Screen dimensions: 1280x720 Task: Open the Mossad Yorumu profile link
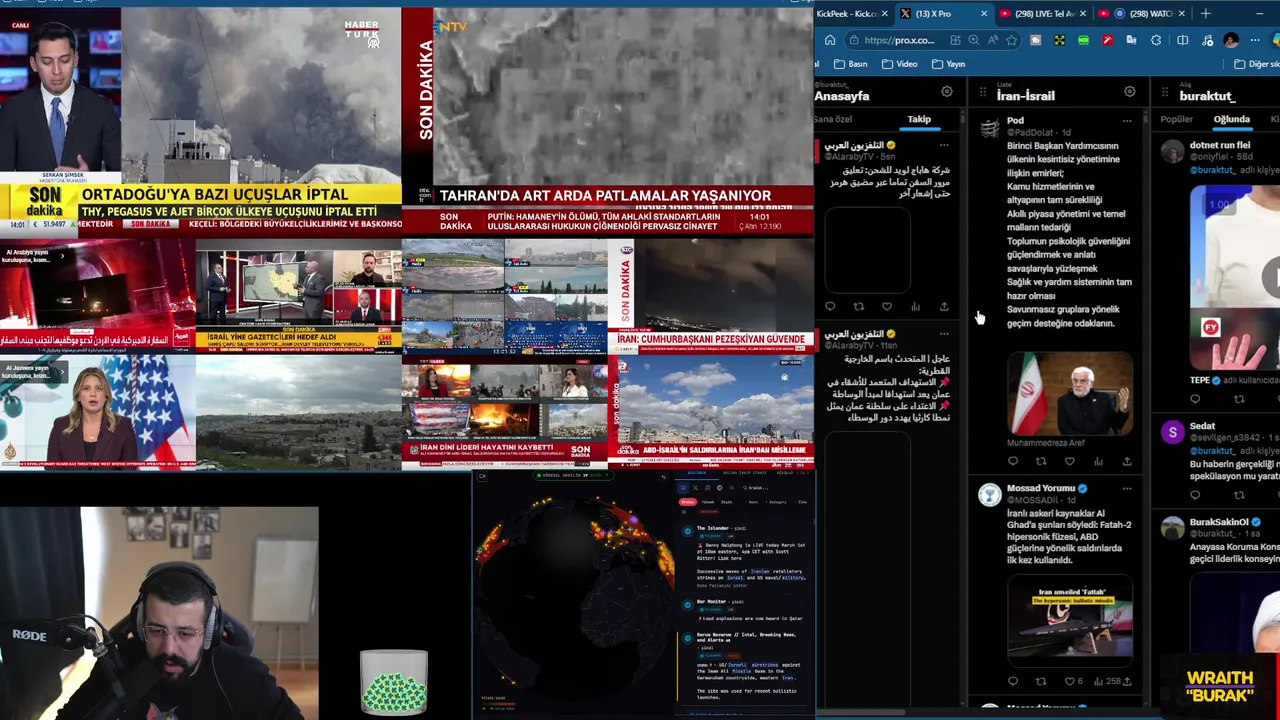point(1040,489)
